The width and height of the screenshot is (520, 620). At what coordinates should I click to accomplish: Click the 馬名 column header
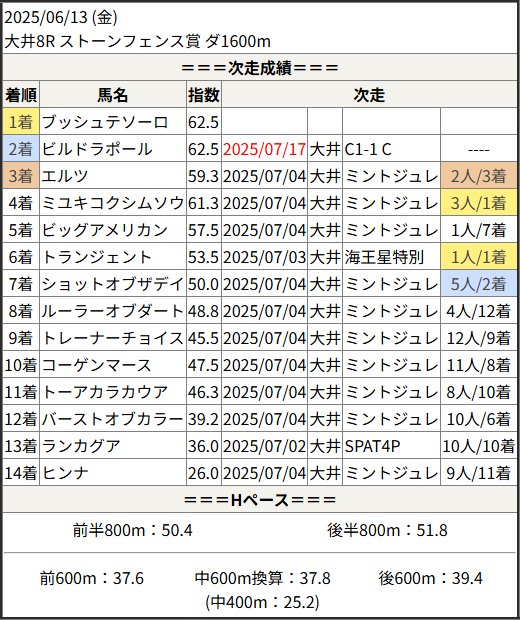[113, 95]
